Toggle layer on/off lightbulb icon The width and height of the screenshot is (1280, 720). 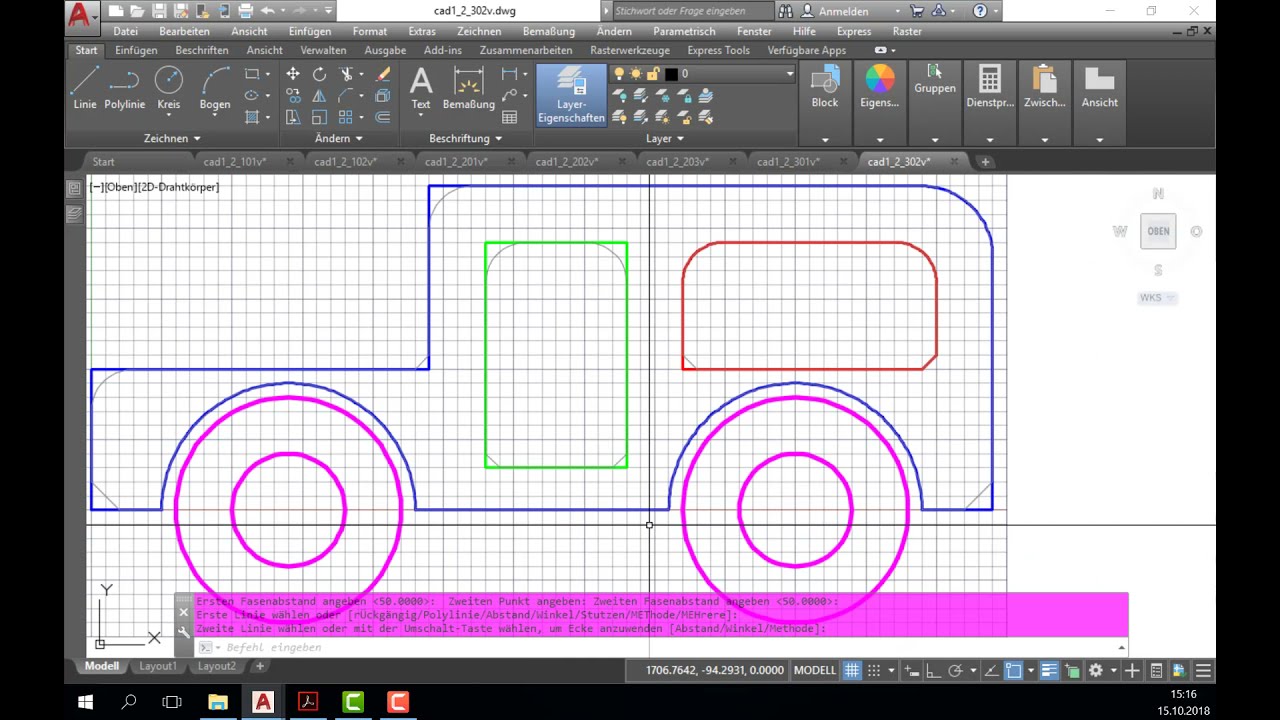619,74
